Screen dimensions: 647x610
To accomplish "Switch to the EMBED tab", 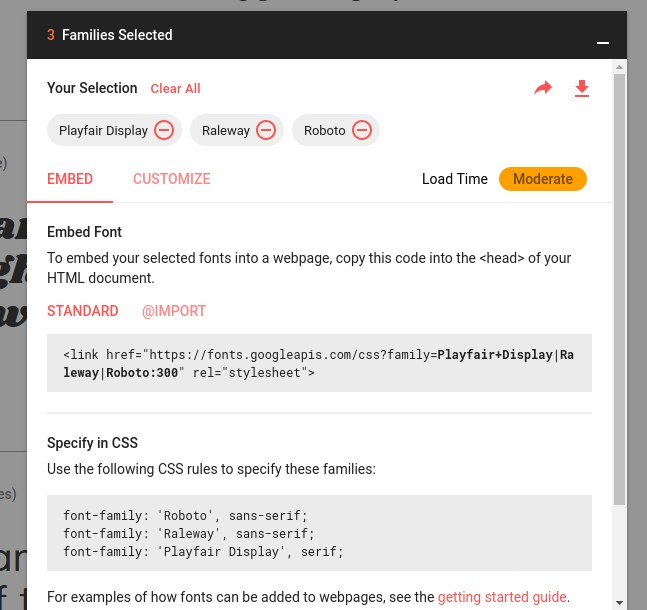I will click(70, 179).
